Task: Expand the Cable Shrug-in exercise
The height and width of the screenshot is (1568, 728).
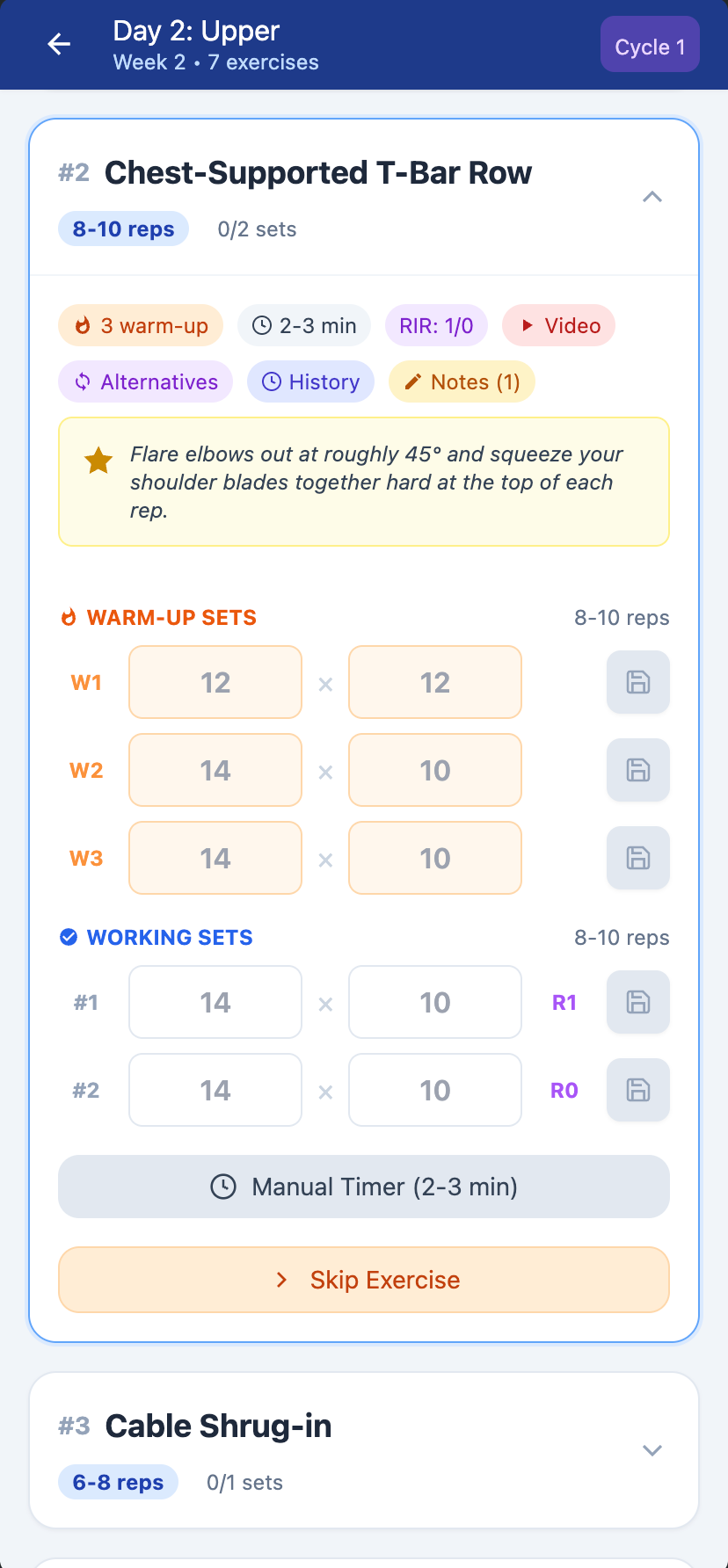Action: point(652,1450)
